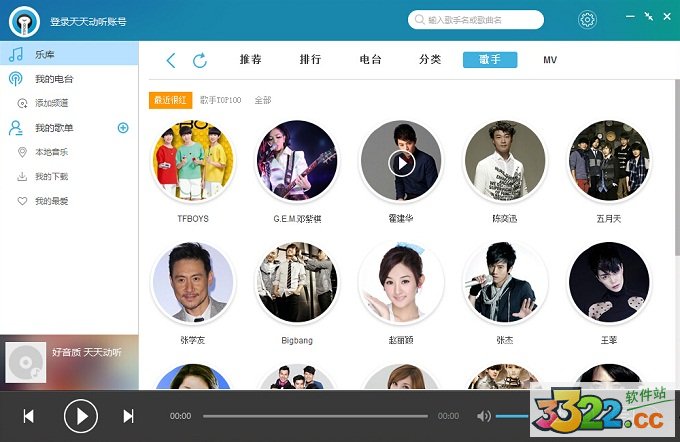The width and height of the screenshot is (680, 442).
Task: Click the TTPlayer logo avatar
Action: (x=25, y=21)
